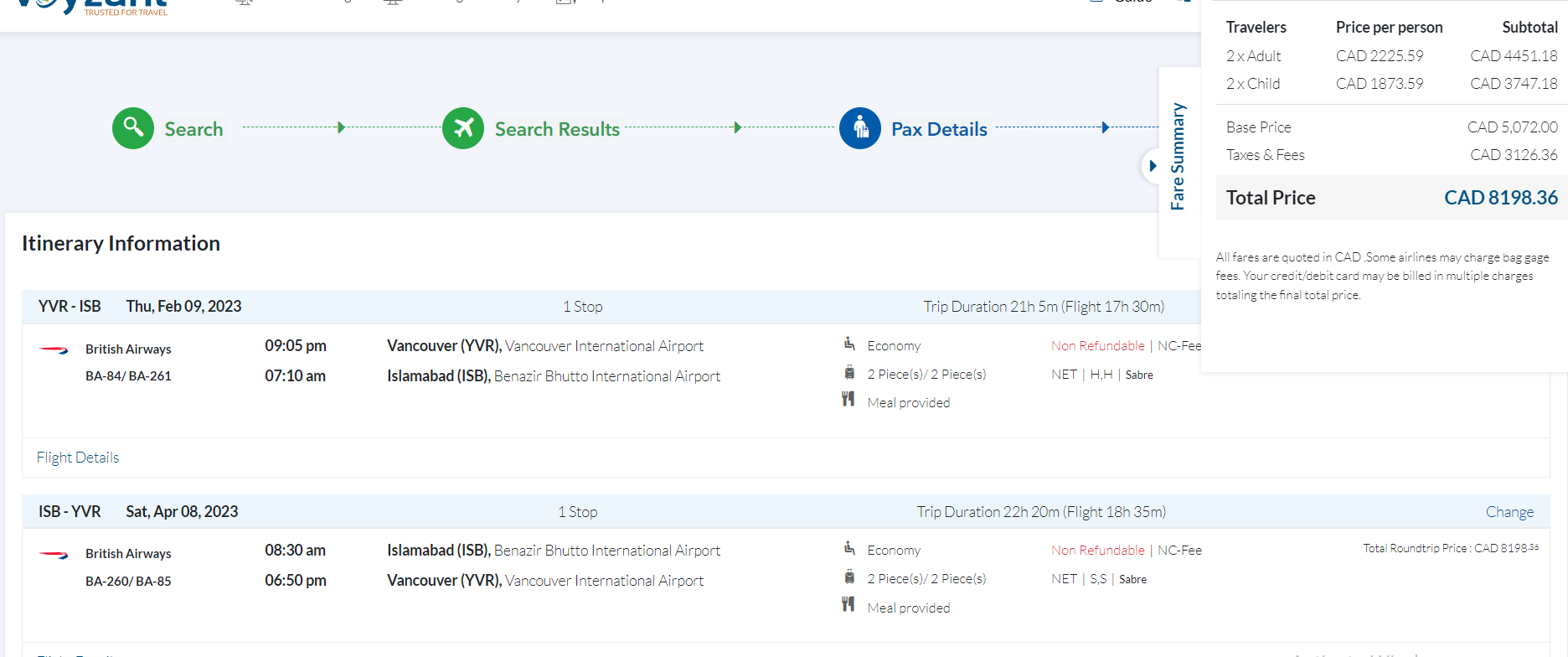Click the Total Price amount CAD 8198.36
This screenshot has height=657, width=1568.
pos(1500,198)
